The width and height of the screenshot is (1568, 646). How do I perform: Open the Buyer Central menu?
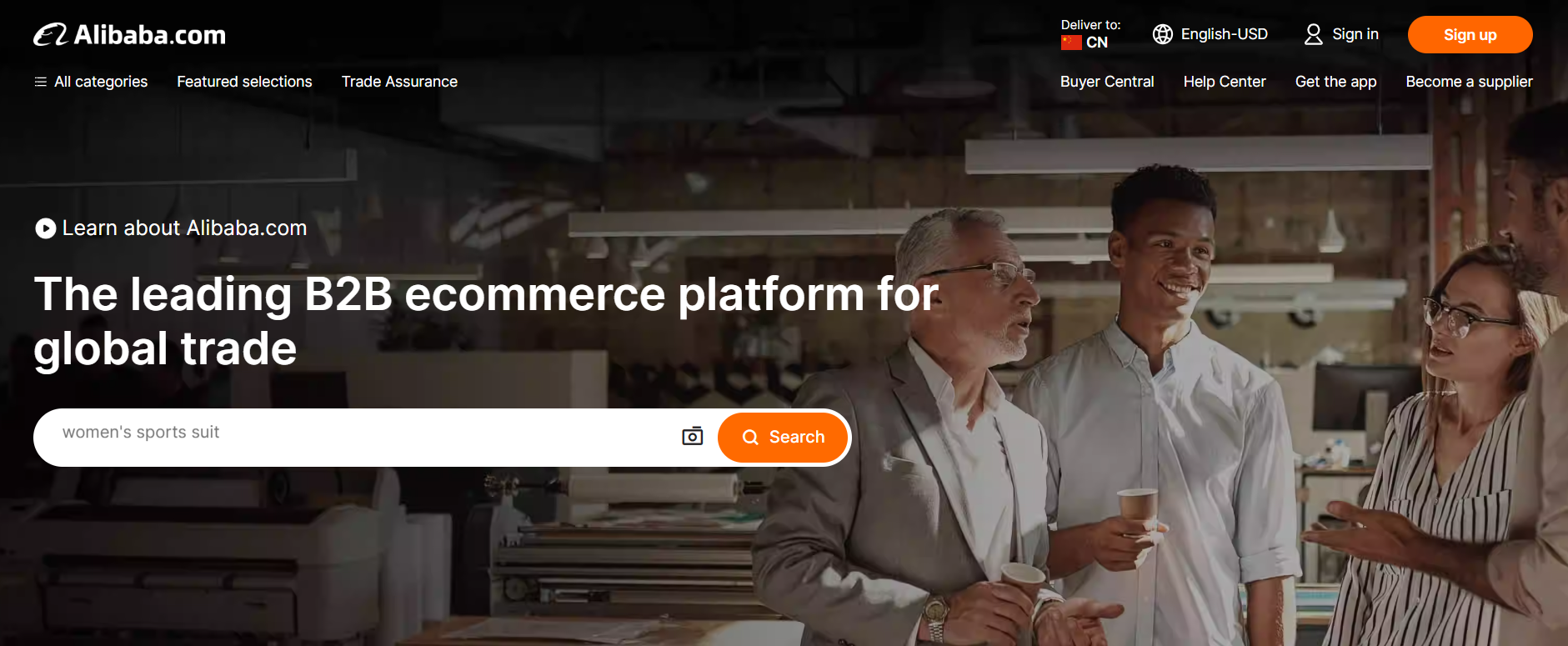pos(1107,82)
